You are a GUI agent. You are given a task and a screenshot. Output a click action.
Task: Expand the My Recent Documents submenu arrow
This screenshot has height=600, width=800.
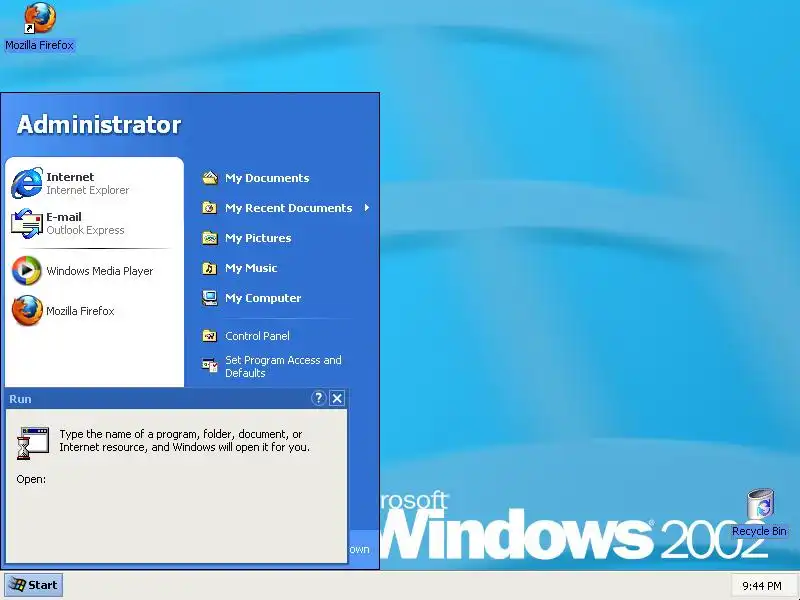tap(366, 208)
